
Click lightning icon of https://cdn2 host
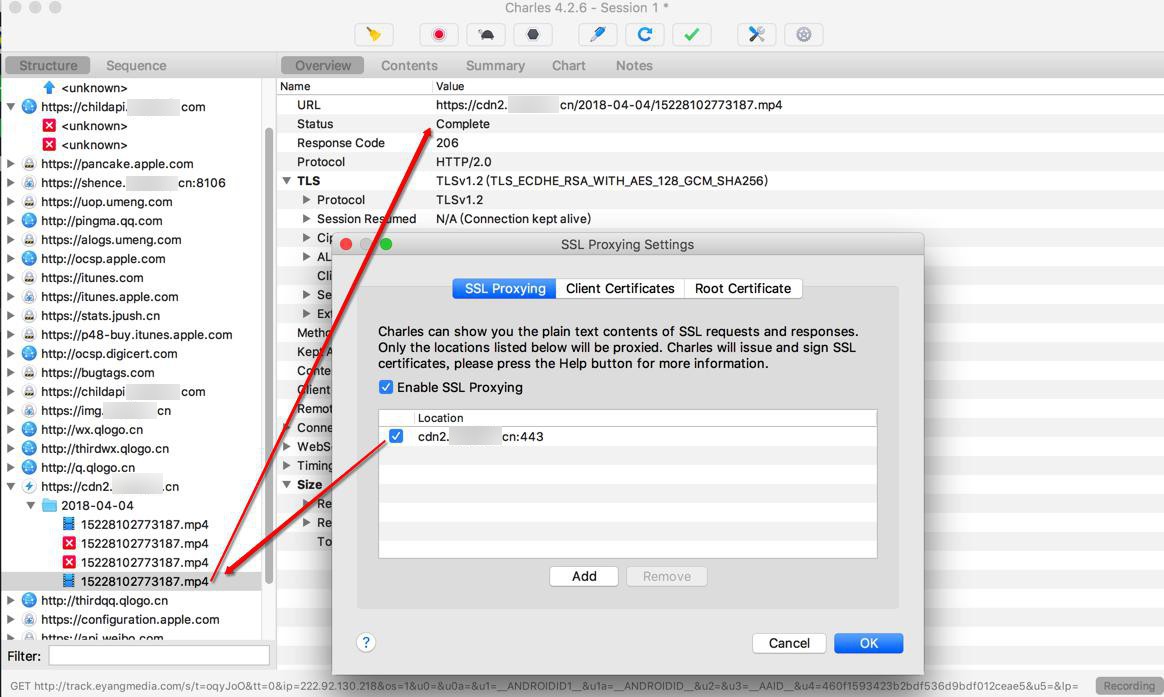pyautogui.click(x=29, y=486)
